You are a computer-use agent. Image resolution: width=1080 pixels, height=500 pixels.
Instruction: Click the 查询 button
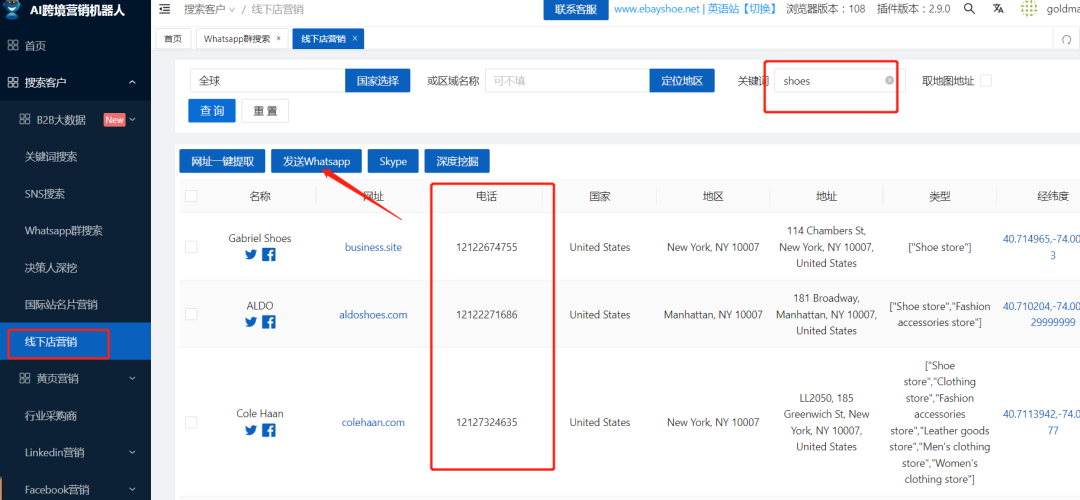point(212,111)
